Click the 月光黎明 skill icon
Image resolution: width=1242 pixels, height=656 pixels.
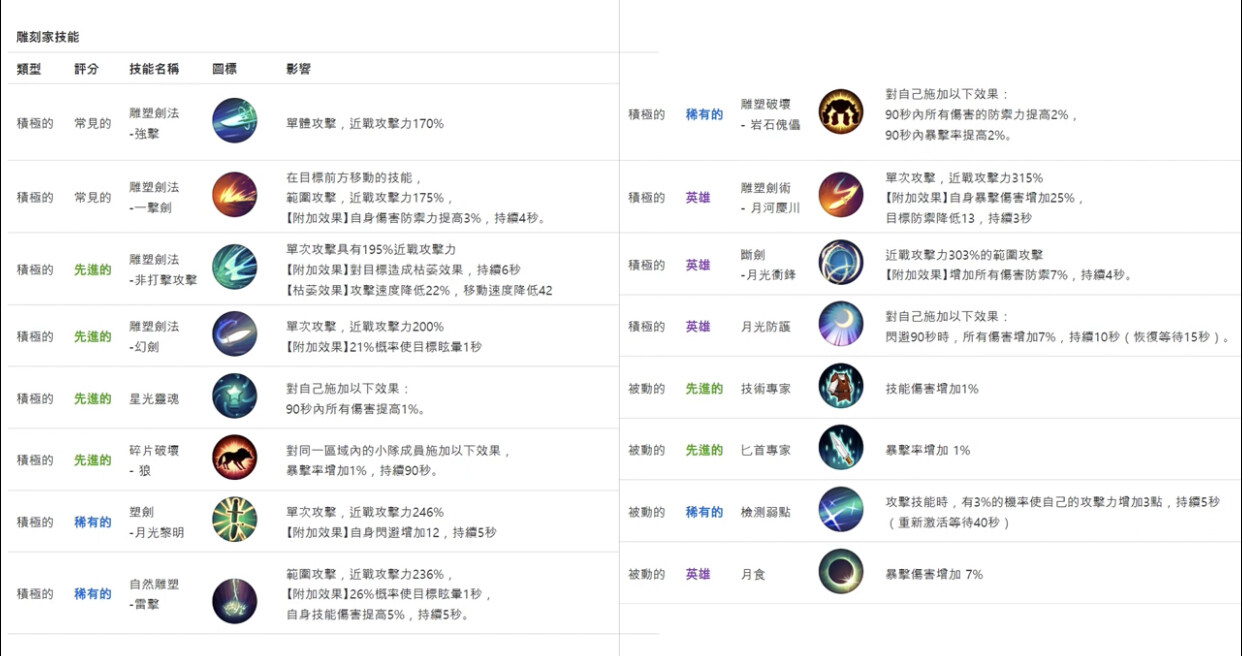(x=234, y=520)
